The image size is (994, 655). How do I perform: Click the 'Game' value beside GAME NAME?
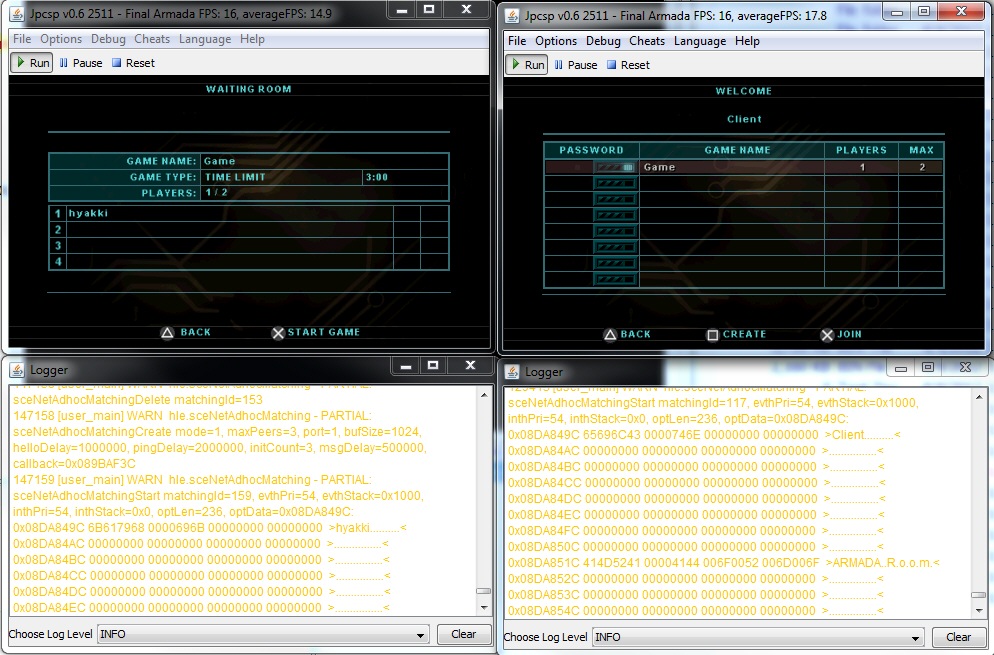pos(219,161)
